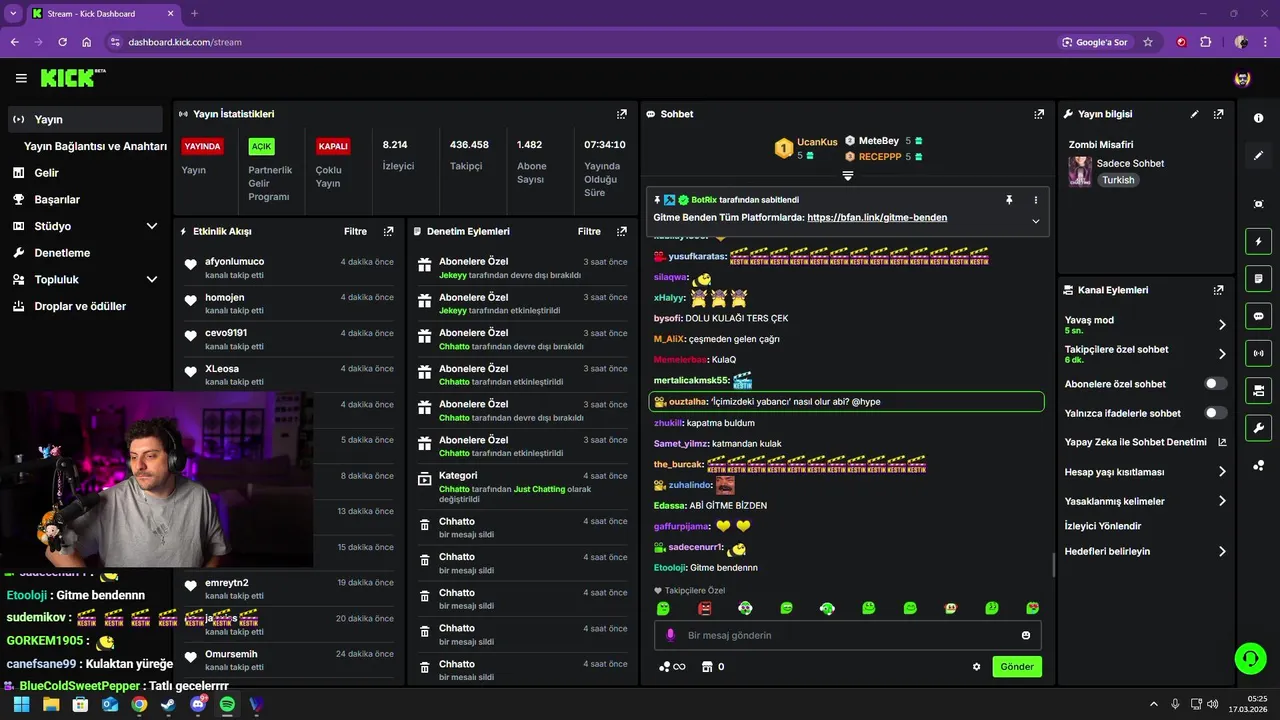The width and height of the screenshot is (1280, 720).
Task: Open Yapay Zeka ile Sohbet Denetimi link
Action: (x=1145, y=442)
